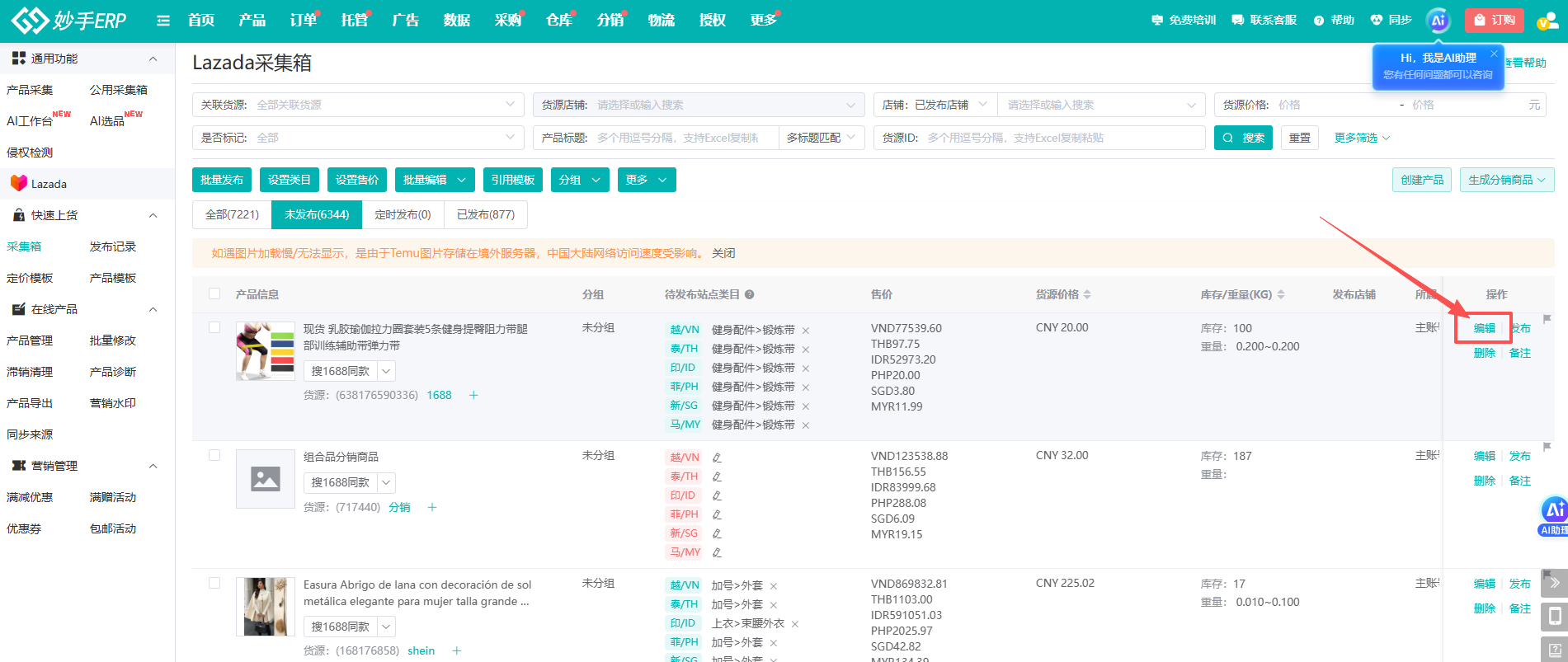Open the 货源店铺 search dropdown
Screen dimensions: 1568x662
(x=699, y=105)
